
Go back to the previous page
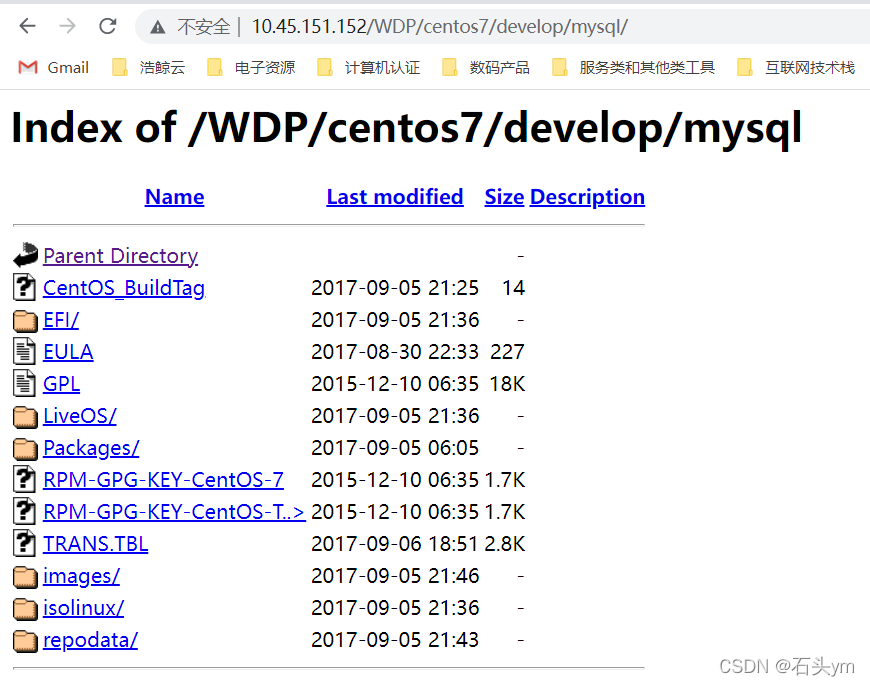tap(27, 26)
